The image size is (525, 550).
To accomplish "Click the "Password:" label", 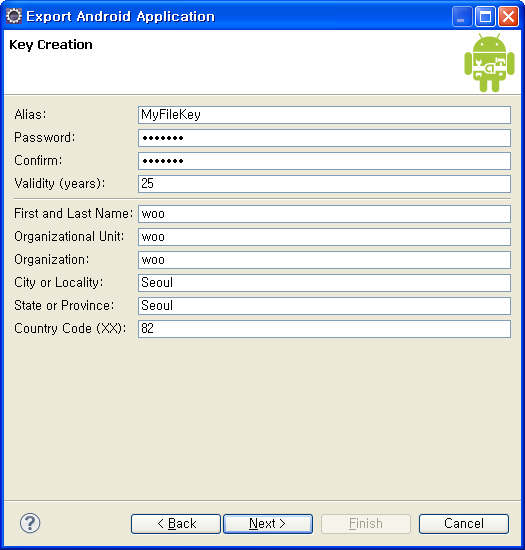I will pyautogui.click(x=45, y=138).
